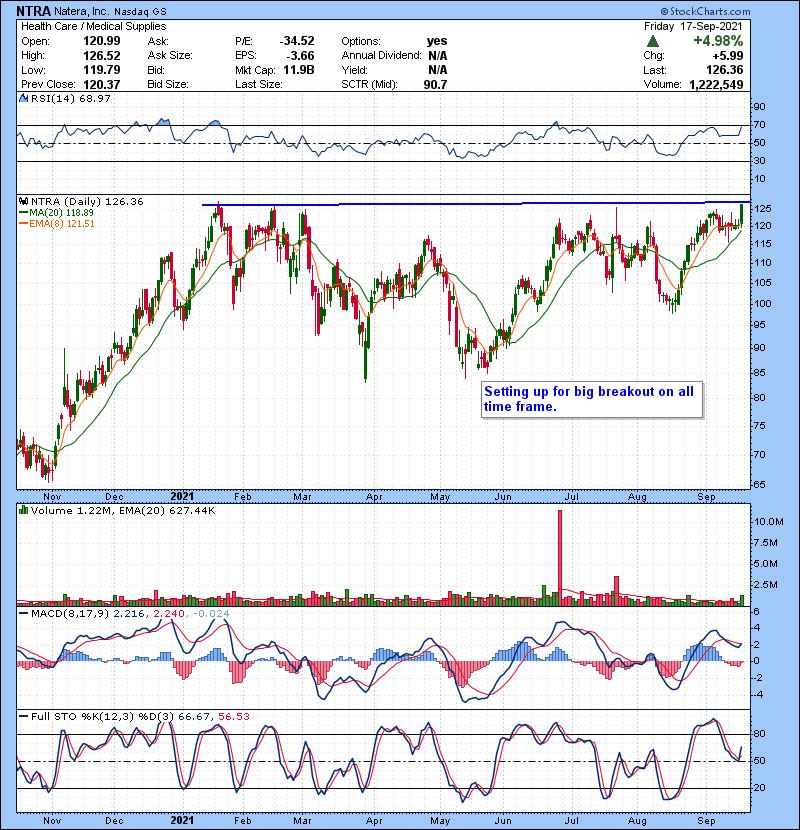Click the date Friday 17-Sep-2021
The height and width of the screenshot is (830, 800).
pyautogui.click(x=693, y=26)
